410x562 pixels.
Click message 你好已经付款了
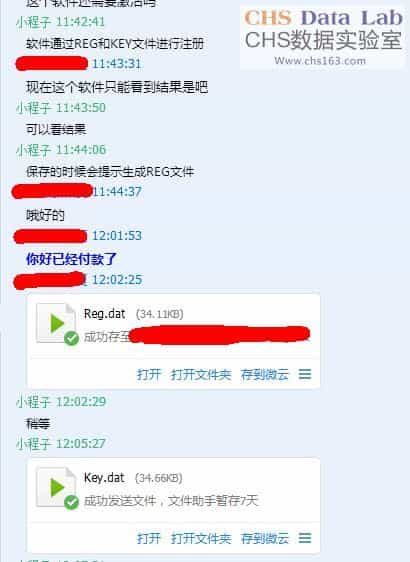[71, 259]
